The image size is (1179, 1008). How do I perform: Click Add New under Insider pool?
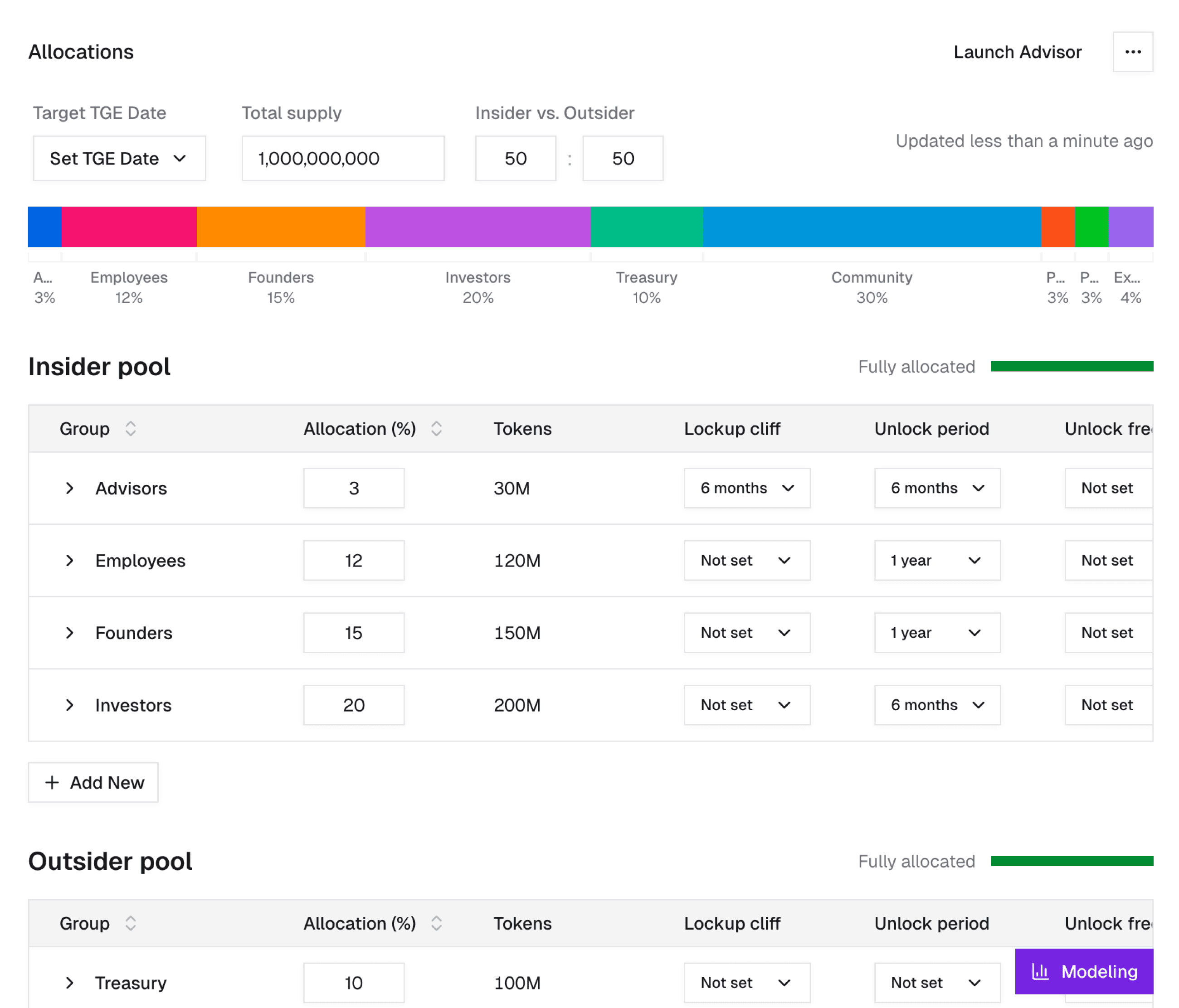click(93, 782)
